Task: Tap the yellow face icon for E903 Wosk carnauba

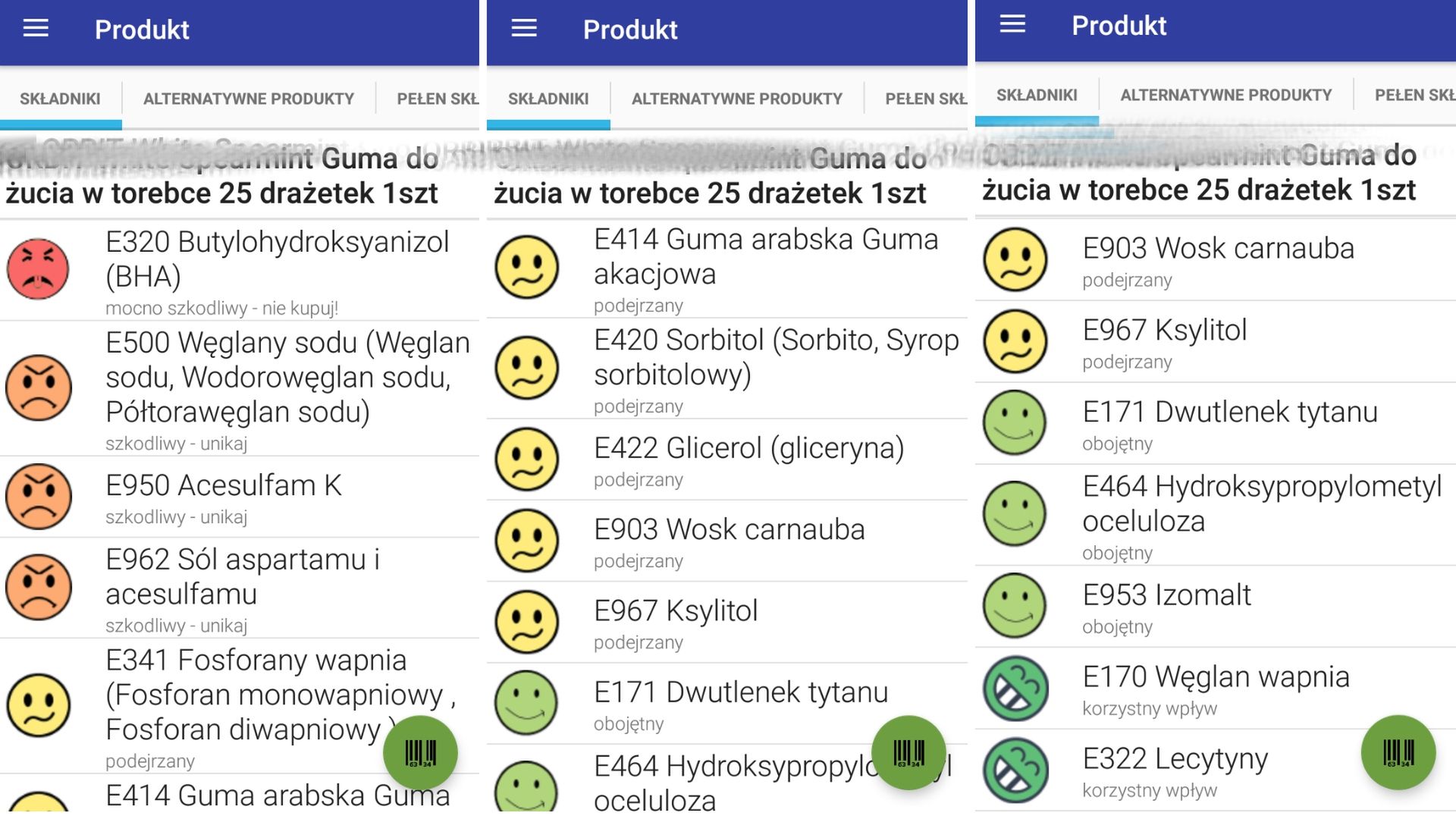Action: (x=526, y=541)
